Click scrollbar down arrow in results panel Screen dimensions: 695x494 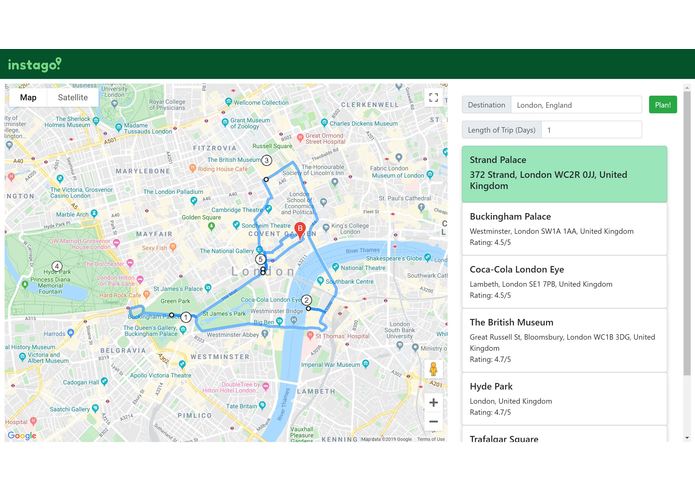[x=687, y=438]
